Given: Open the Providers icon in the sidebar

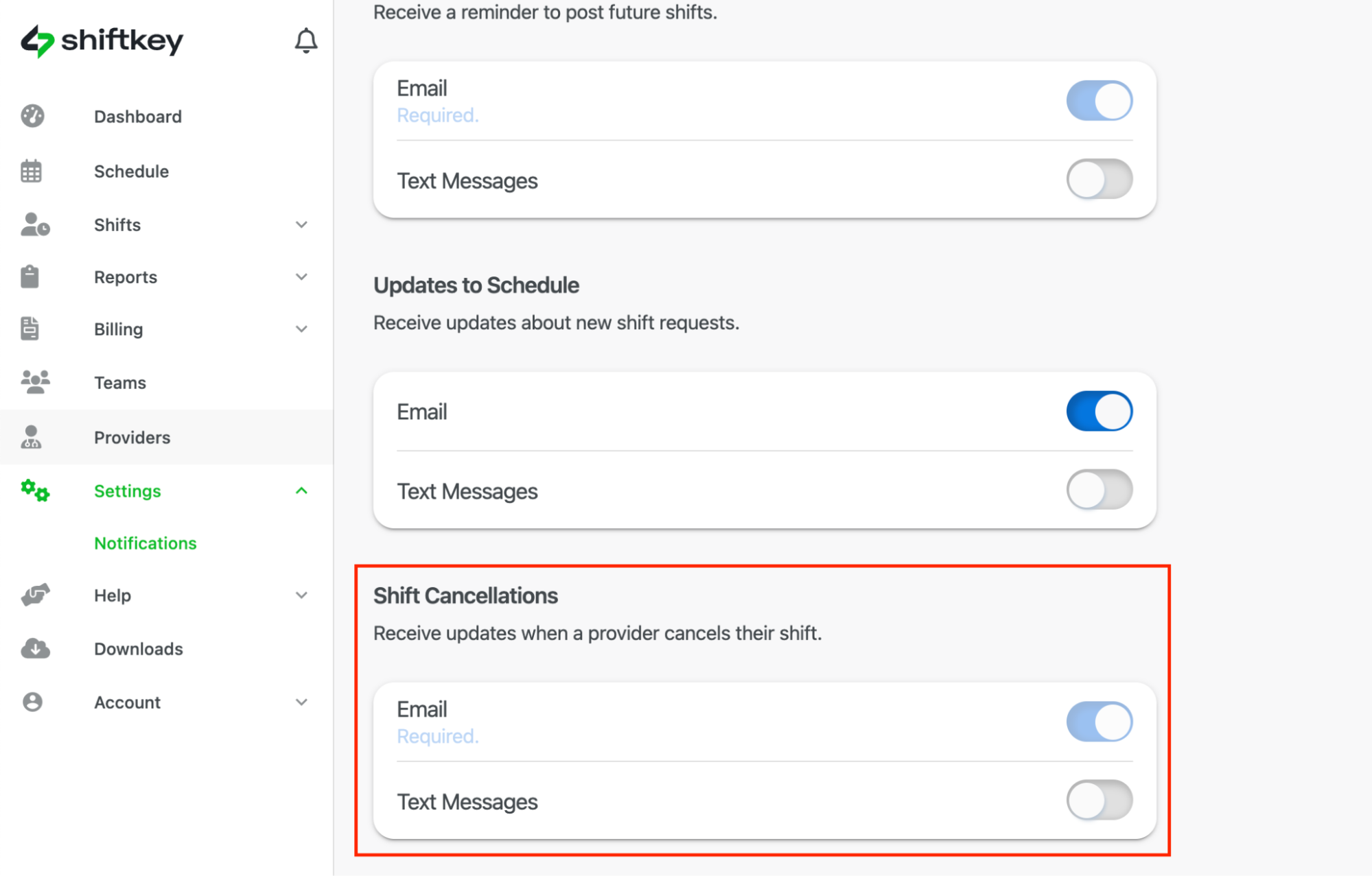Looking at the screenshot, I should click(x=32, y=437).
